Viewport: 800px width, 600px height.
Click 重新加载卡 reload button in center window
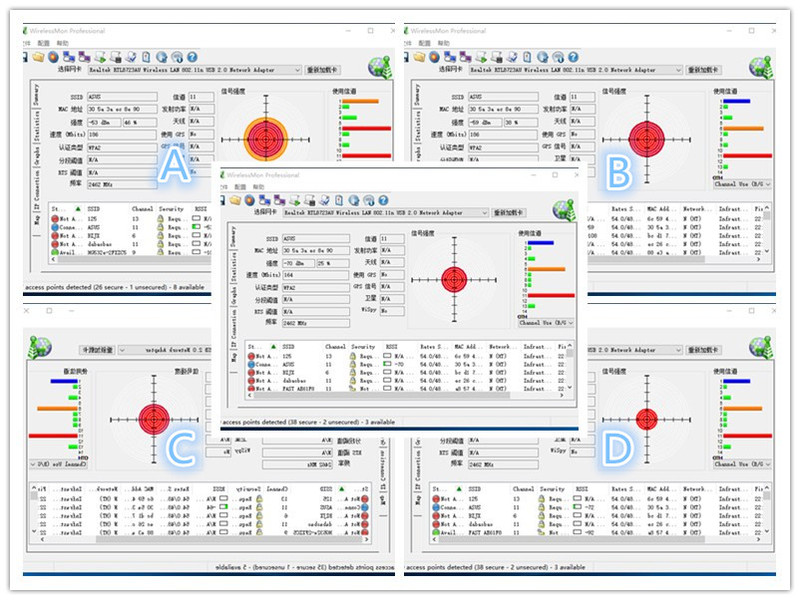coord(508,213)
